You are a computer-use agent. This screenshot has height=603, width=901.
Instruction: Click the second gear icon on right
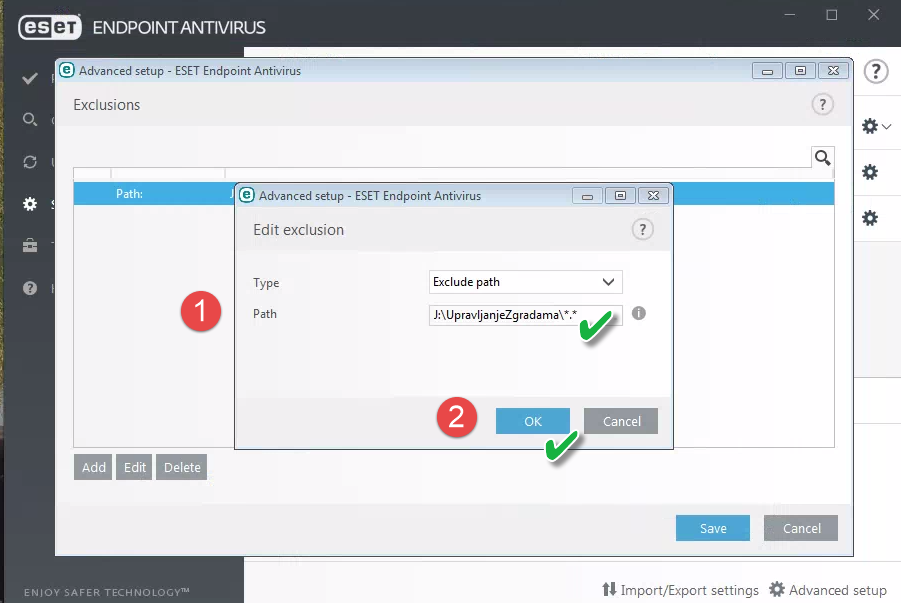pos(870,172)
